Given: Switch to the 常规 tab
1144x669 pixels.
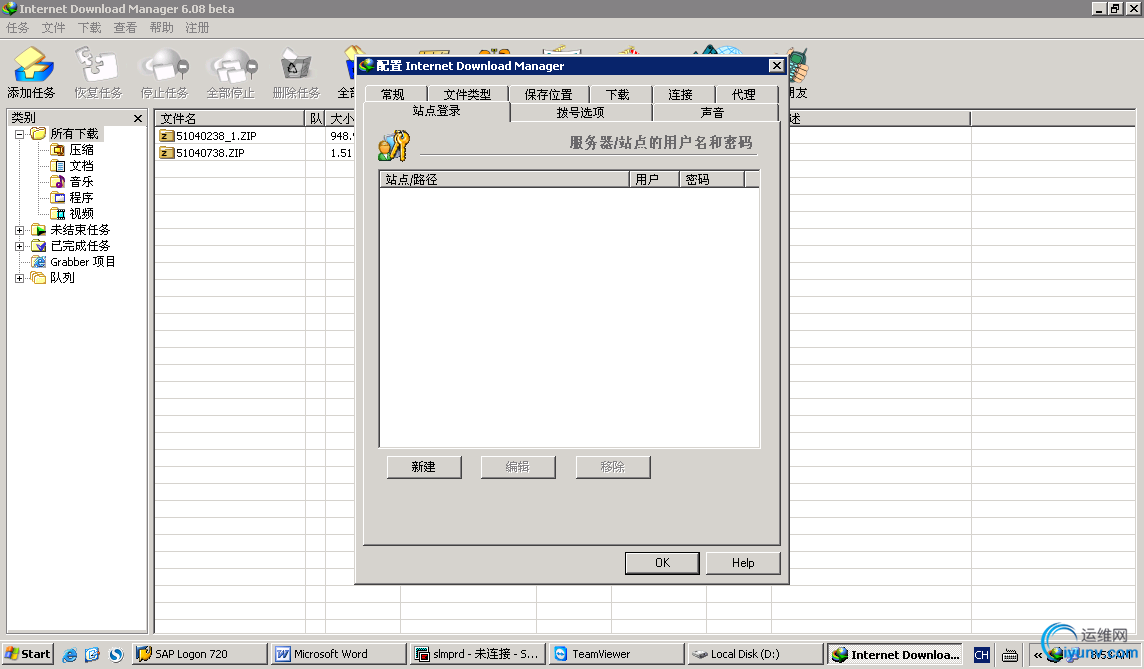Looking at the screenshot, I should click(x=394, y=94).
